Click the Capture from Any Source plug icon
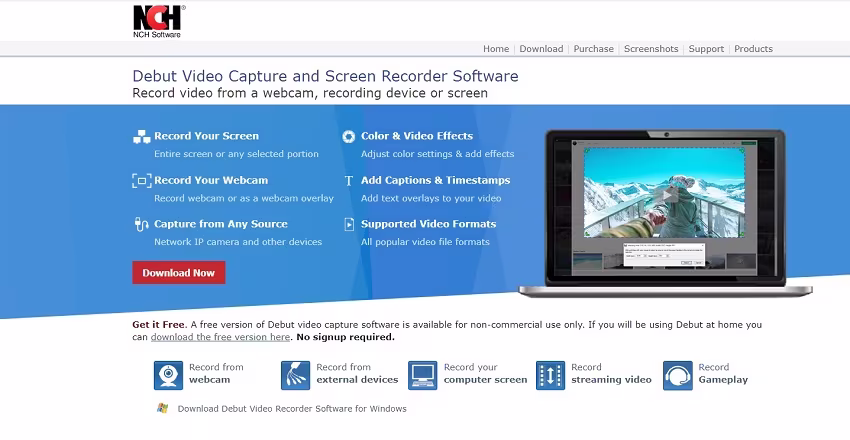Image resolution: width=850 pixels, height=440 pixels. [x=141, y=224]
